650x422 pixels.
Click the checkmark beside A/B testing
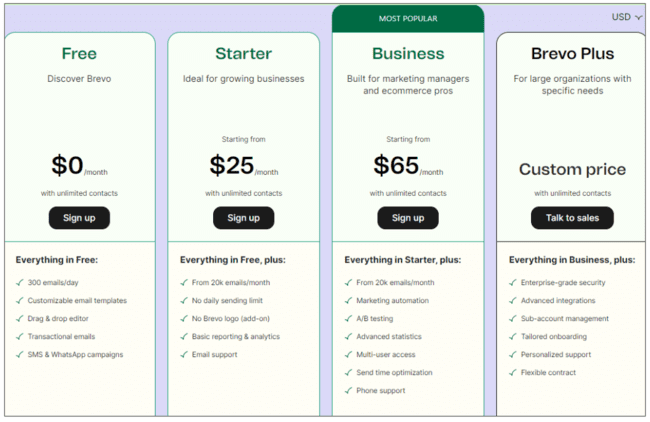(x=348, y=319)
